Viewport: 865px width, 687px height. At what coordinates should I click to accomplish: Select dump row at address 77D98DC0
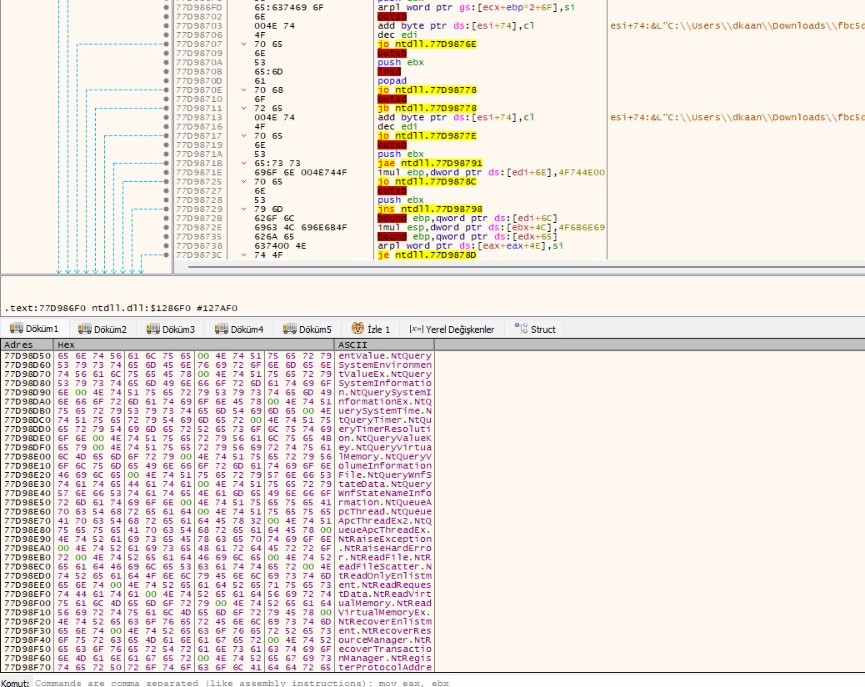coord(218,420)
